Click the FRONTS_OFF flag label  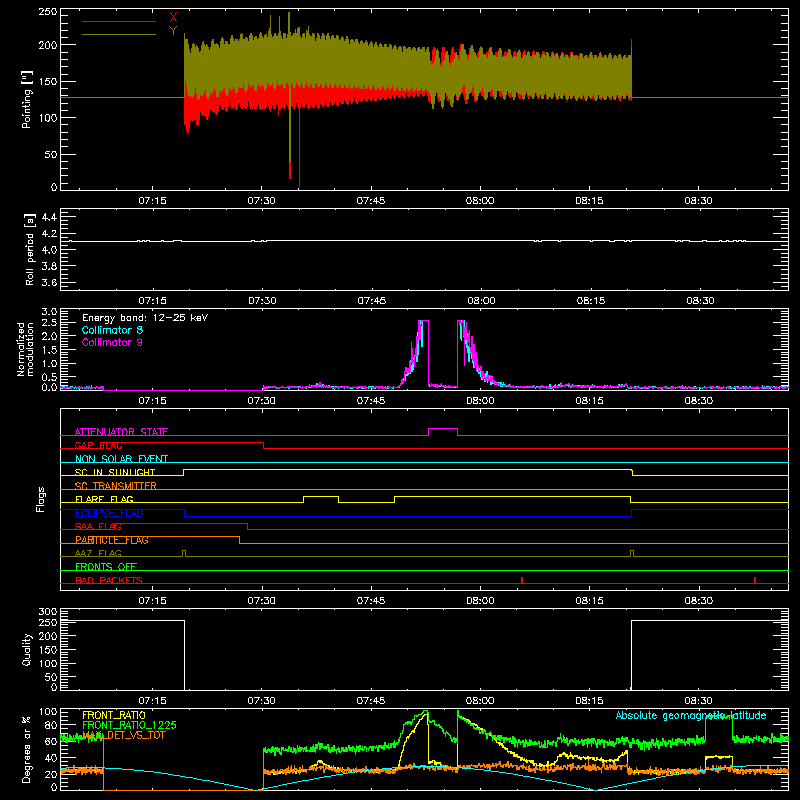pos(106,567)
